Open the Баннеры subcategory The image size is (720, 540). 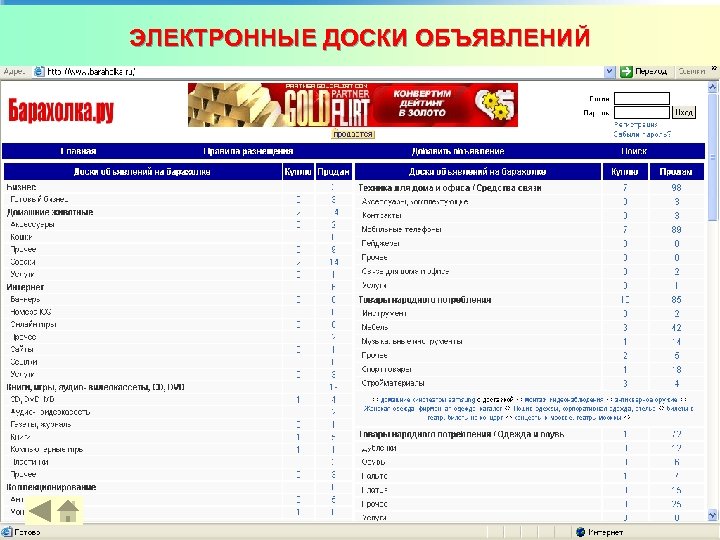(25, 299)
